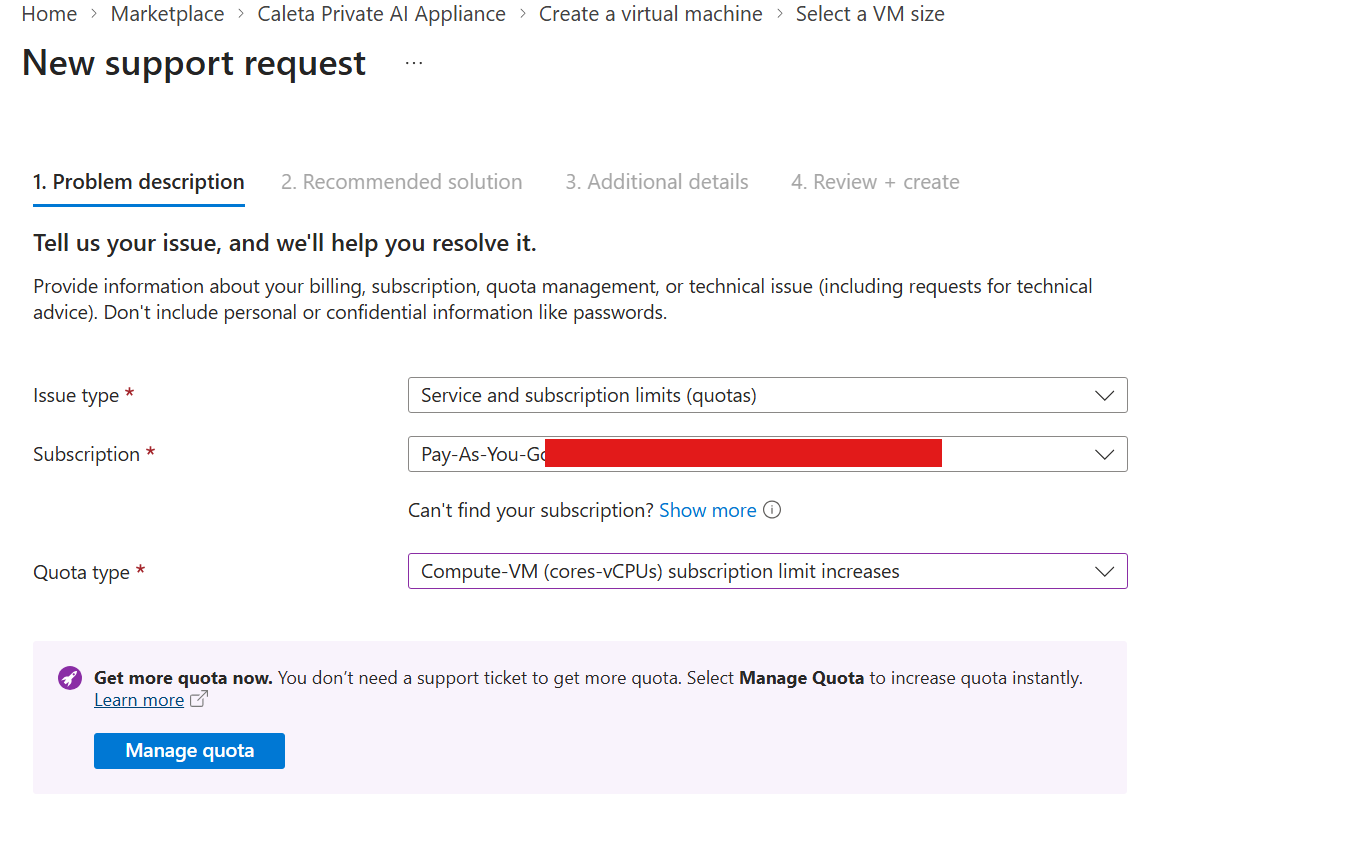
Task: Go to Select a VM size breadcrumb
Action: tap(870, 14)
